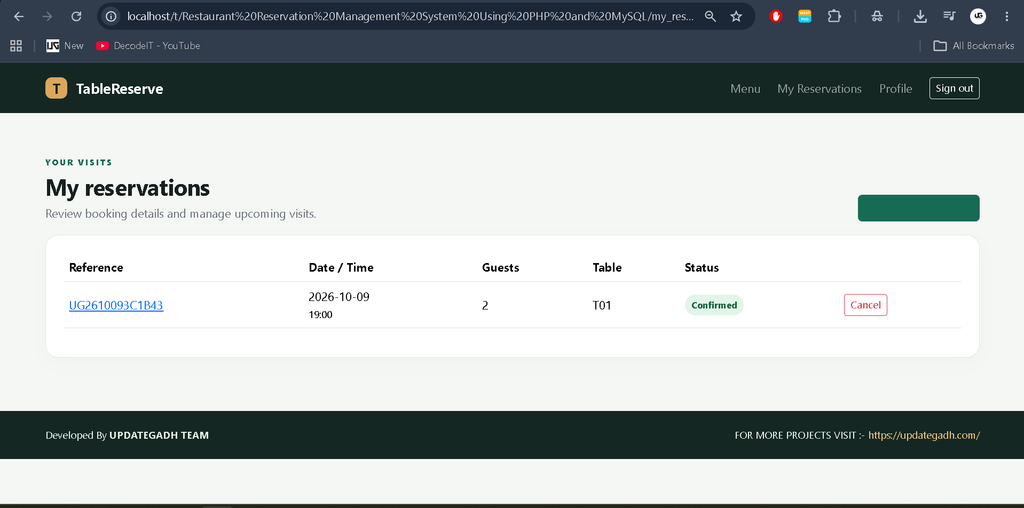1024x508 pixels.
Task: Click the time 19:00
Action: pyautogui.click(x=321, y=315)
